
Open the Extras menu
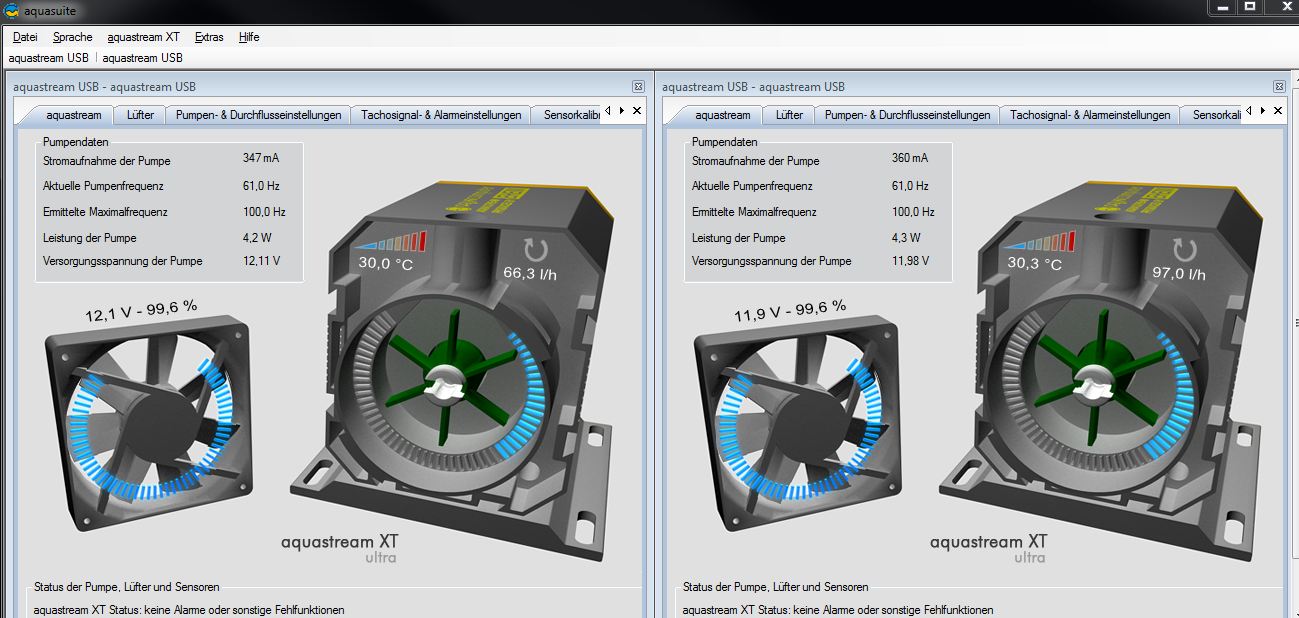tap(210, 37)
